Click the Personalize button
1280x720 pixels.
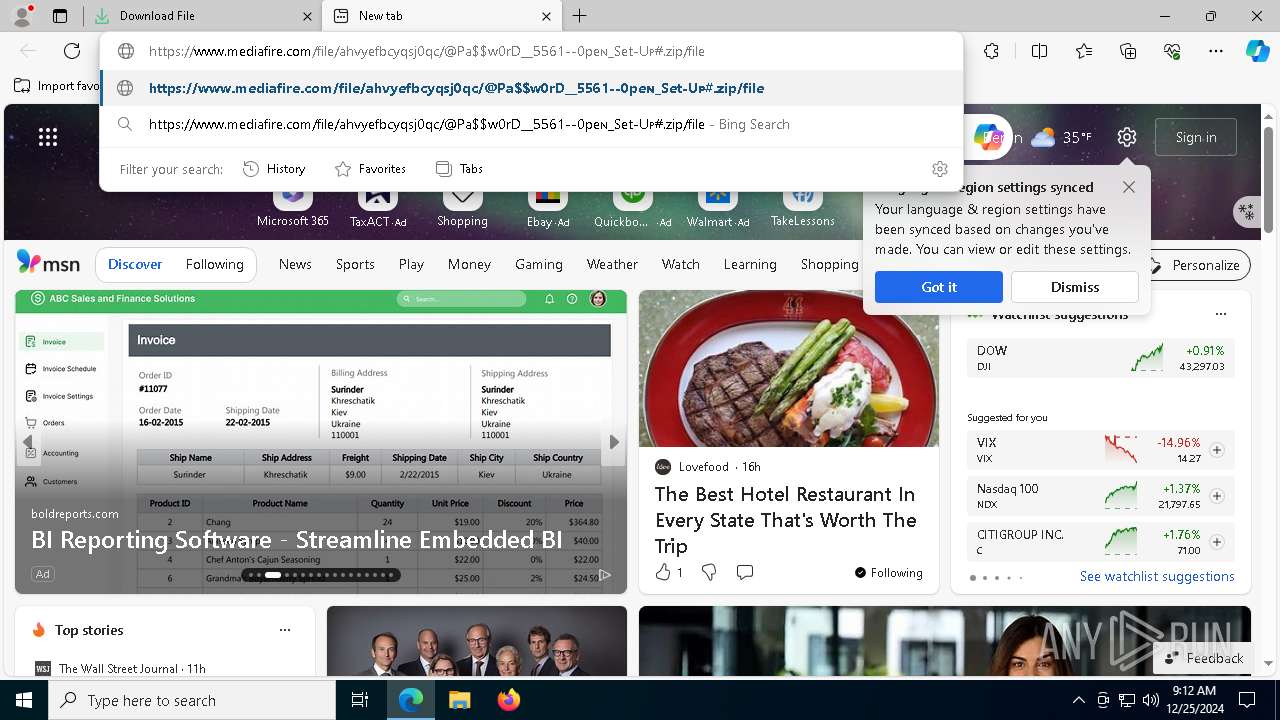(1194, 265)
